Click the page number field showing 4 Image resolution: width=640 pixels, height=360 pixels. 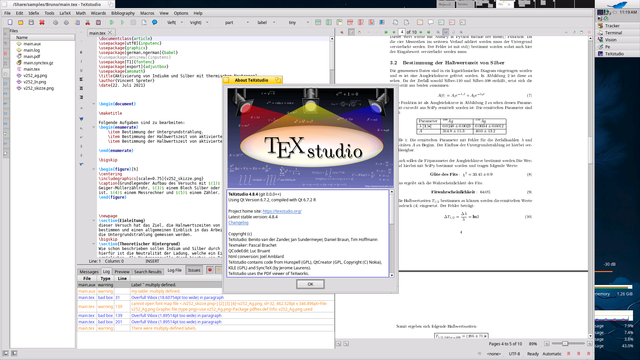click(x=402, y=32)
